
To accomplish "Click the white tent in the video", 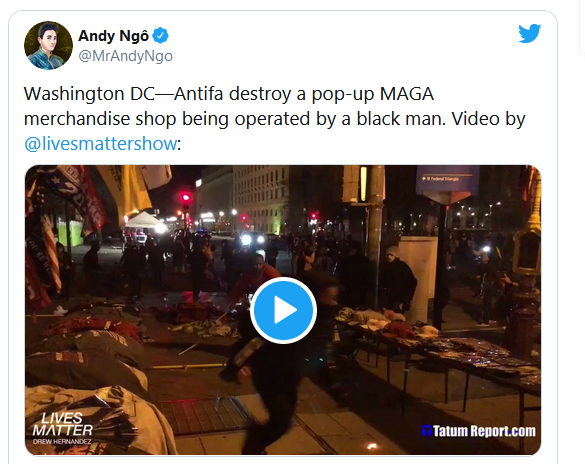I will [146, 220].
